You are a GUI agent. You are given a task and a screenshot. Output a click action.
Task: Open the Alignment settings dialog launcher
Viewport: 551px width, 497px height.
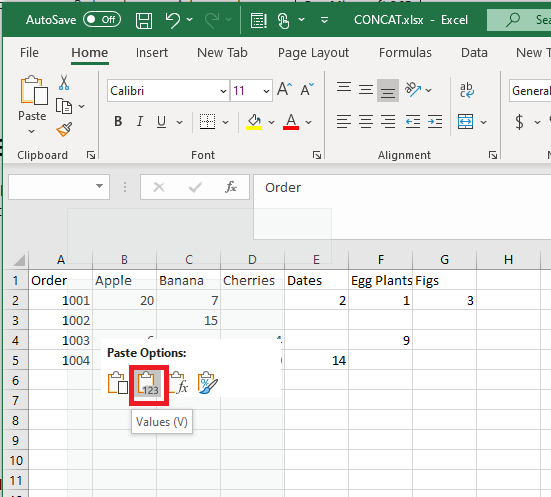493,155
